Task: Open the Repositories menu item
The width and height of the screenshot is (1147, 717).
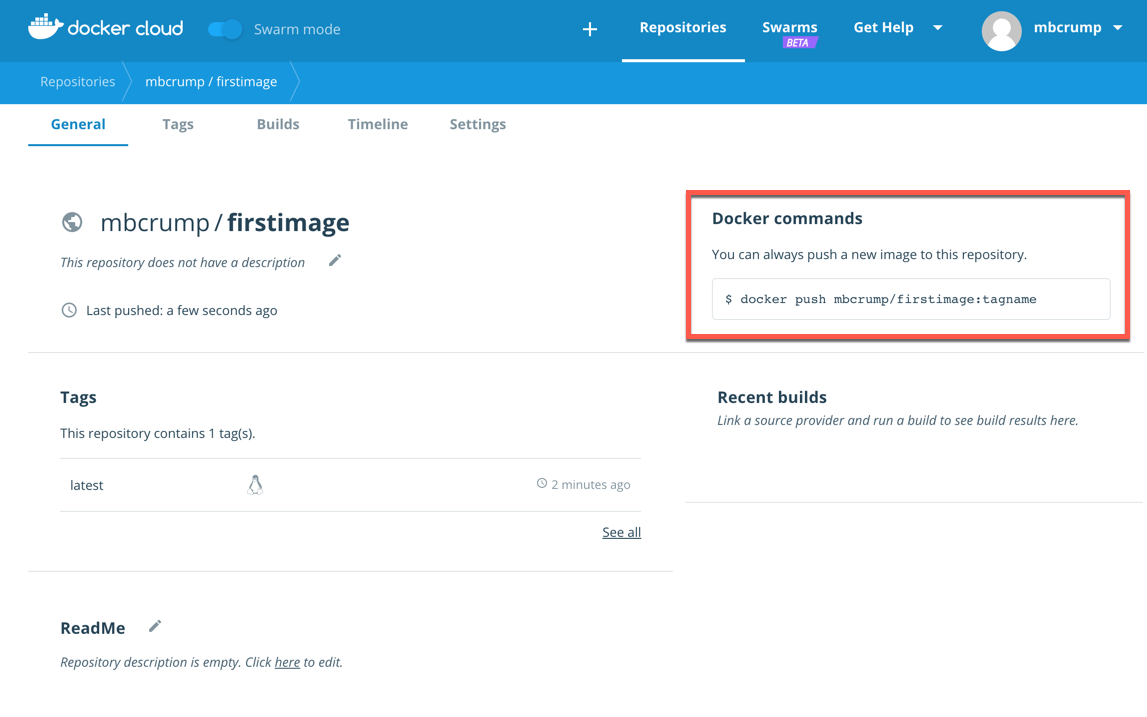Action: [683, 28]
